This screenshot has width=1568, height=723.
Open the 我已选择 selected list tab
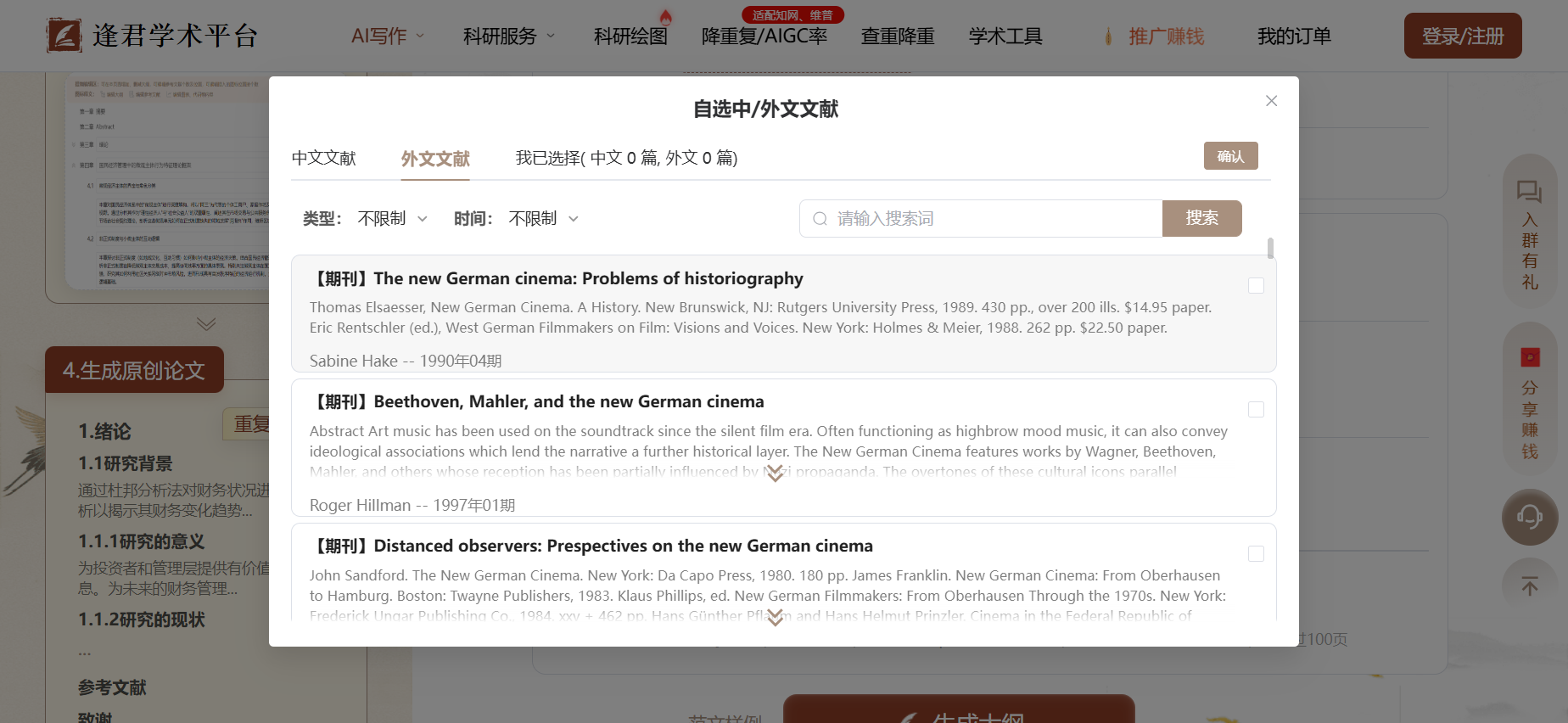[x=626, y=158]
